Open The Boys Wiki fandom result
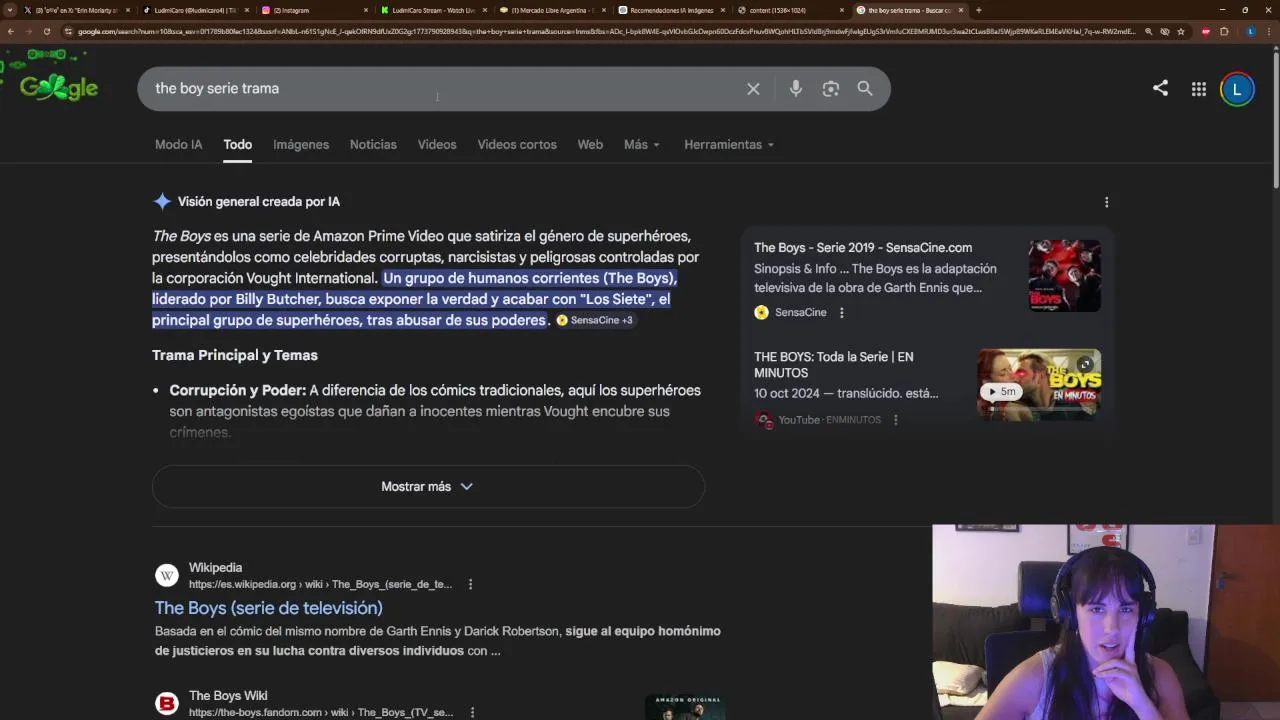 click(x=228, y=696)
